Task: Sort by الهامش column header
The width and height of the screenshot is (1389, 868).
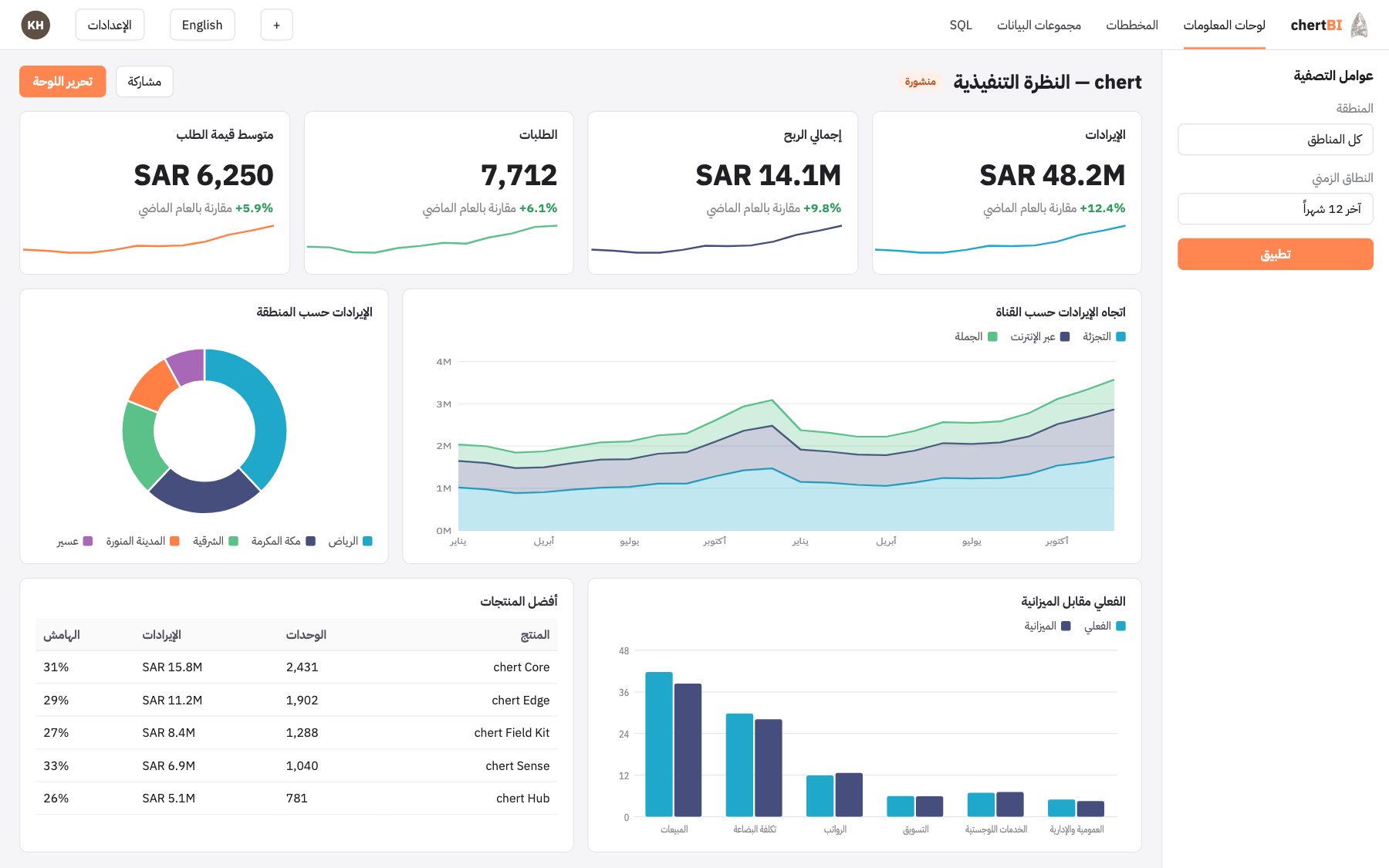Action: coord(62,635)
